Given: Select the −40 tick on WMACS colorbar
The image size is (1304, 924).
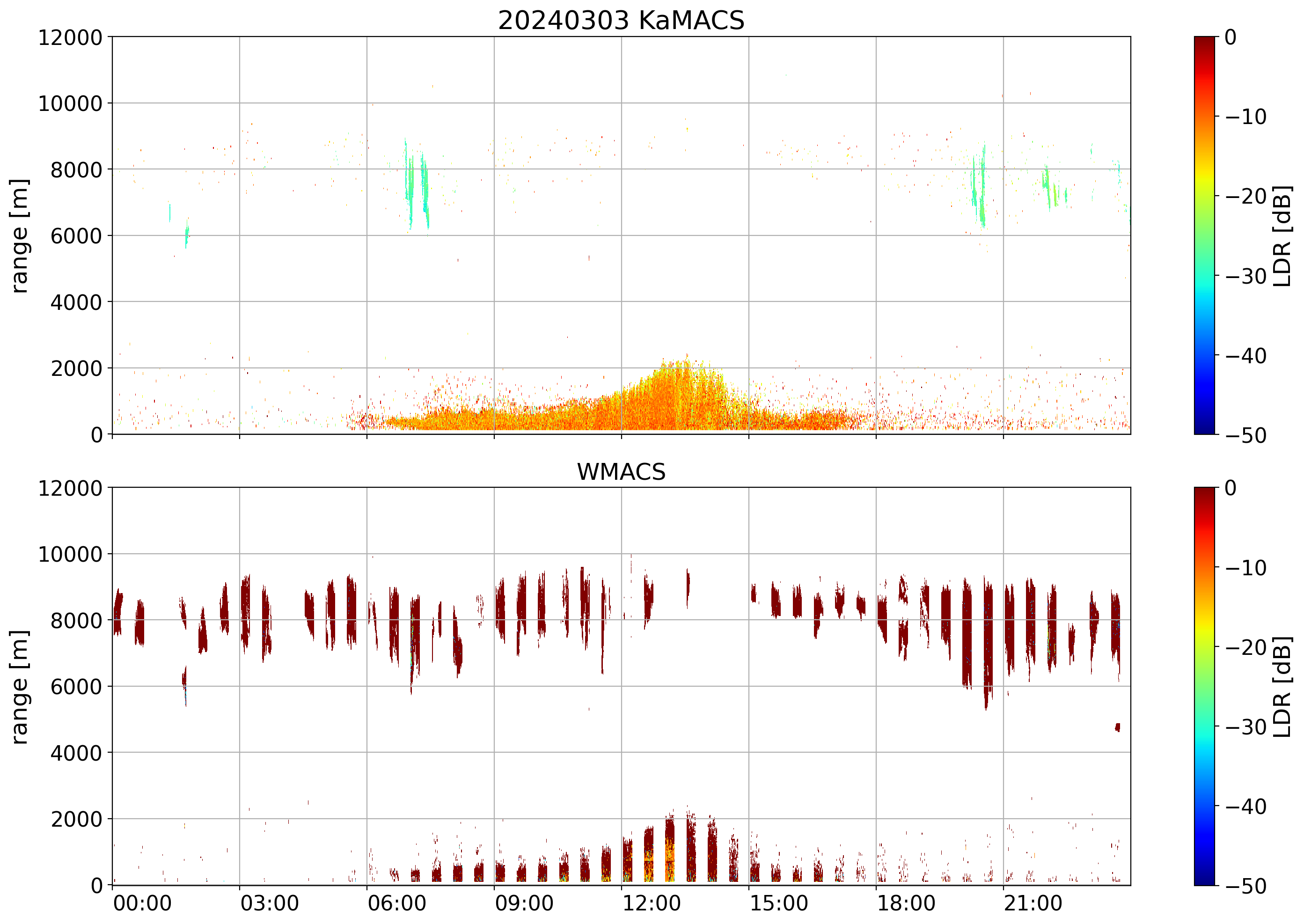Looking at the screenshot, I should 1246,806.
